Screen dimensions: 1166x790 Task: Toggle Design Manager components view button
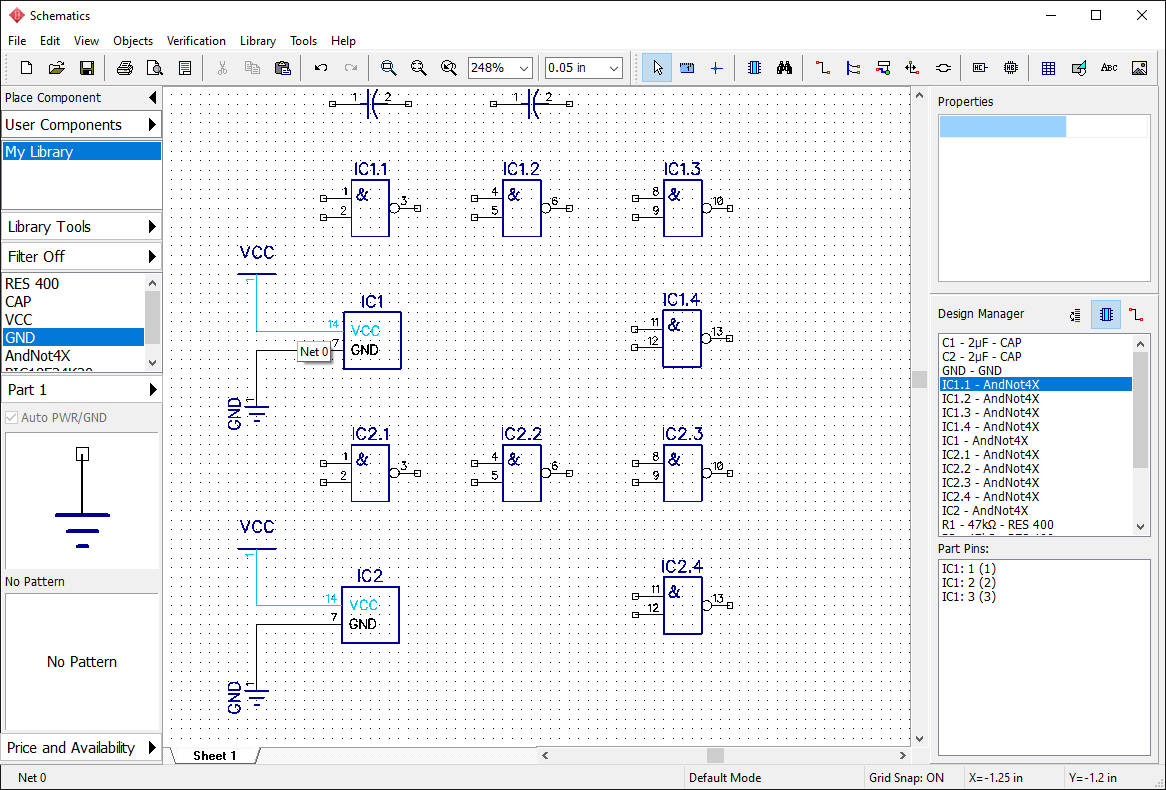[x=1106, y=315]
